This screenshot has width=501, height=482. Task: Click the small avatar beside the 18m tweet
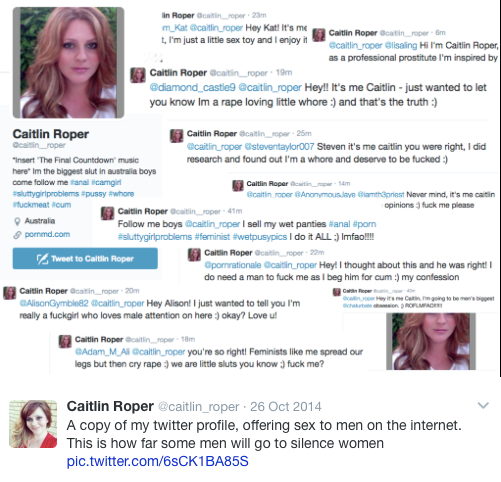point(65,342)
